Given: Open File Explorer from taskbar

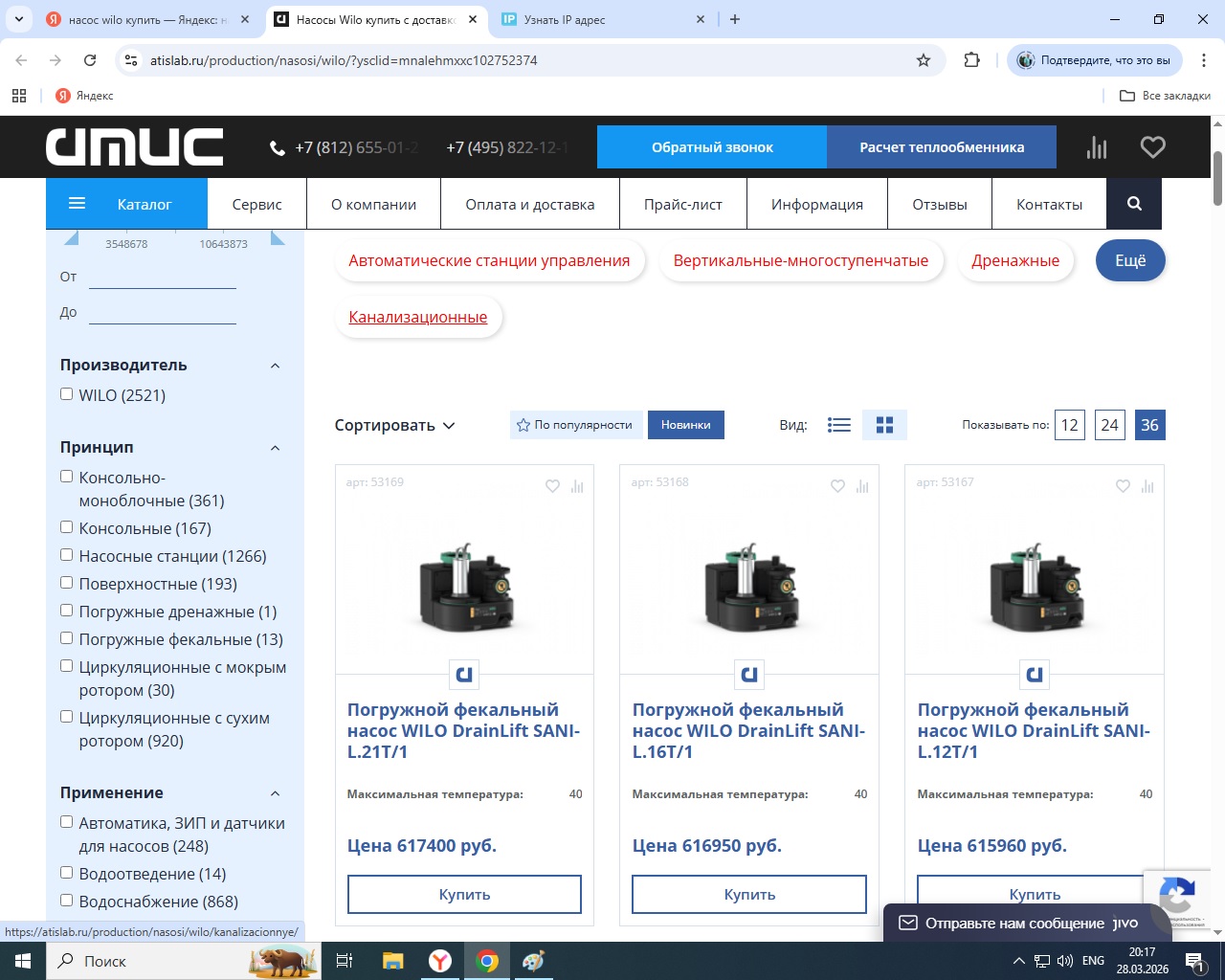Looking at the screenshot, I should coord(392,961).
